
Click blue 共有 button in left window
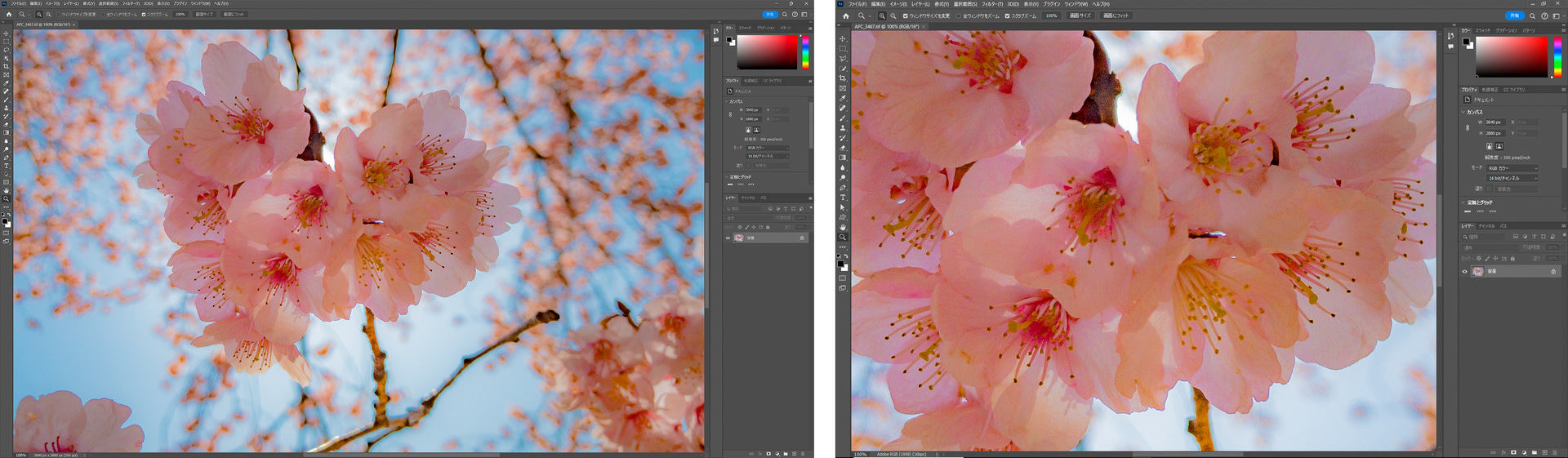tap(769, 14)
